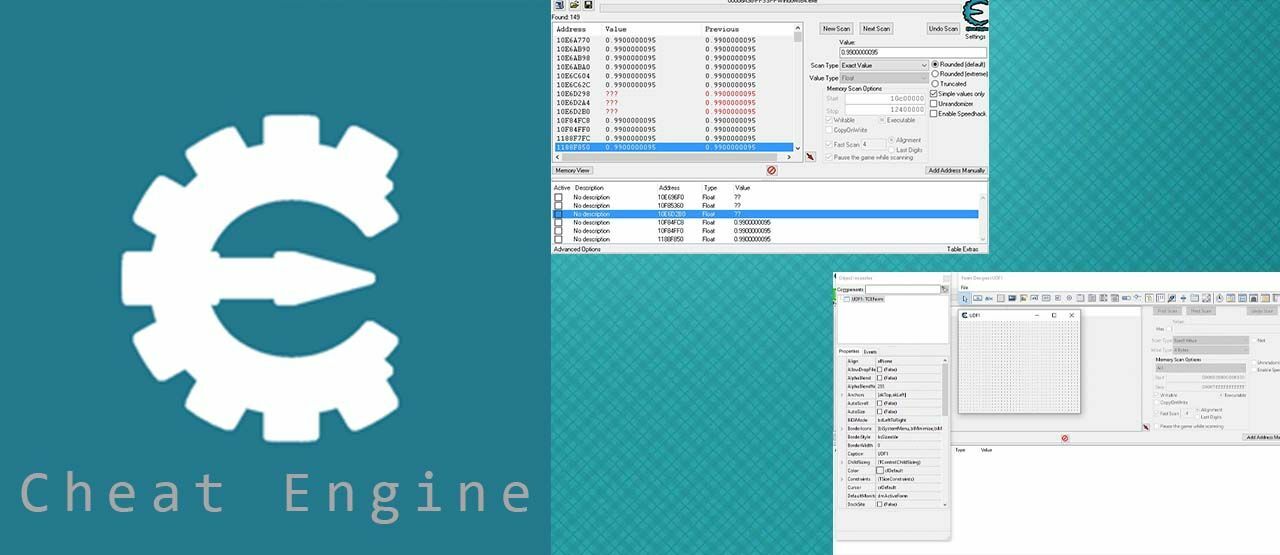The image size is (1280, 555).
Task: Toggle AutoSize property checkbox
Action: (x=879, y=411)
